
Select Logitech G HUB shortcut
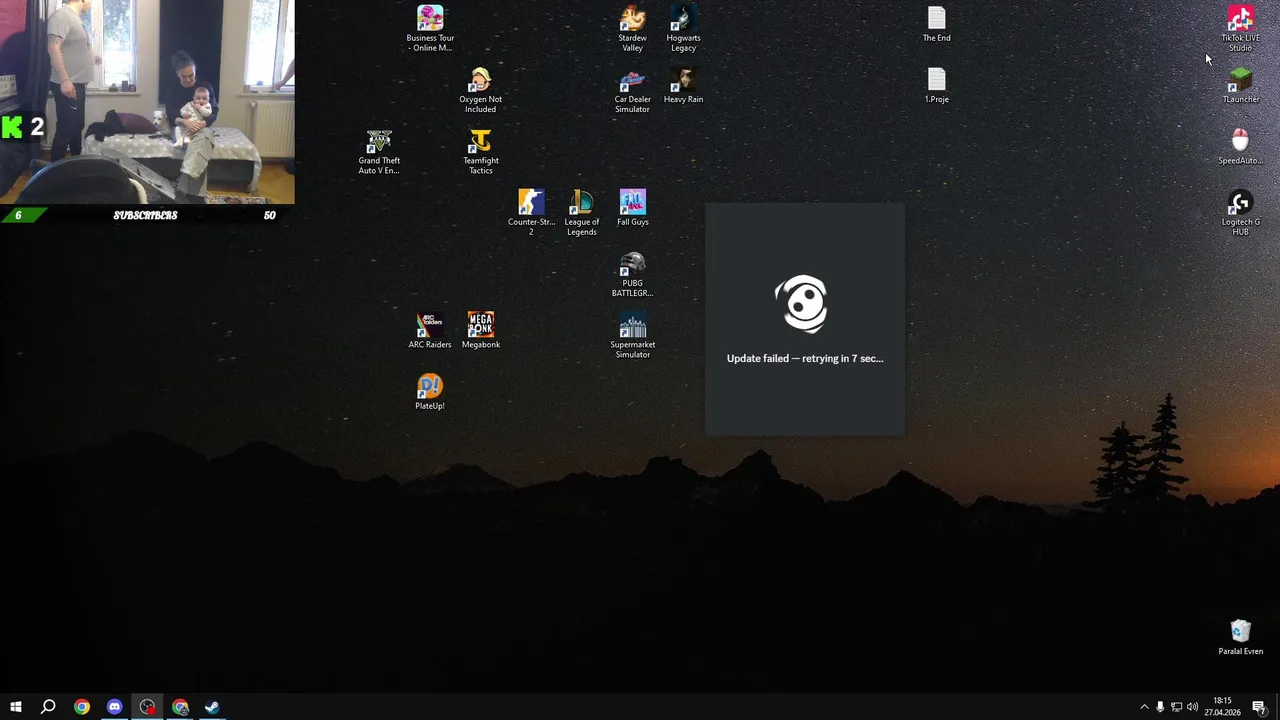point(1240,212)
